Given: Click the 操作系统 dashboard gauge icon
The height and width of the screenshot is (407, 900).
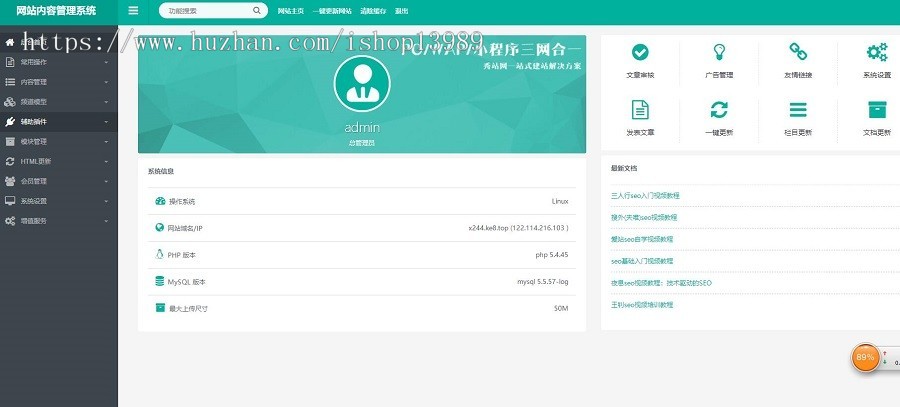Looking at the screenshot, I should pos(160,201).
